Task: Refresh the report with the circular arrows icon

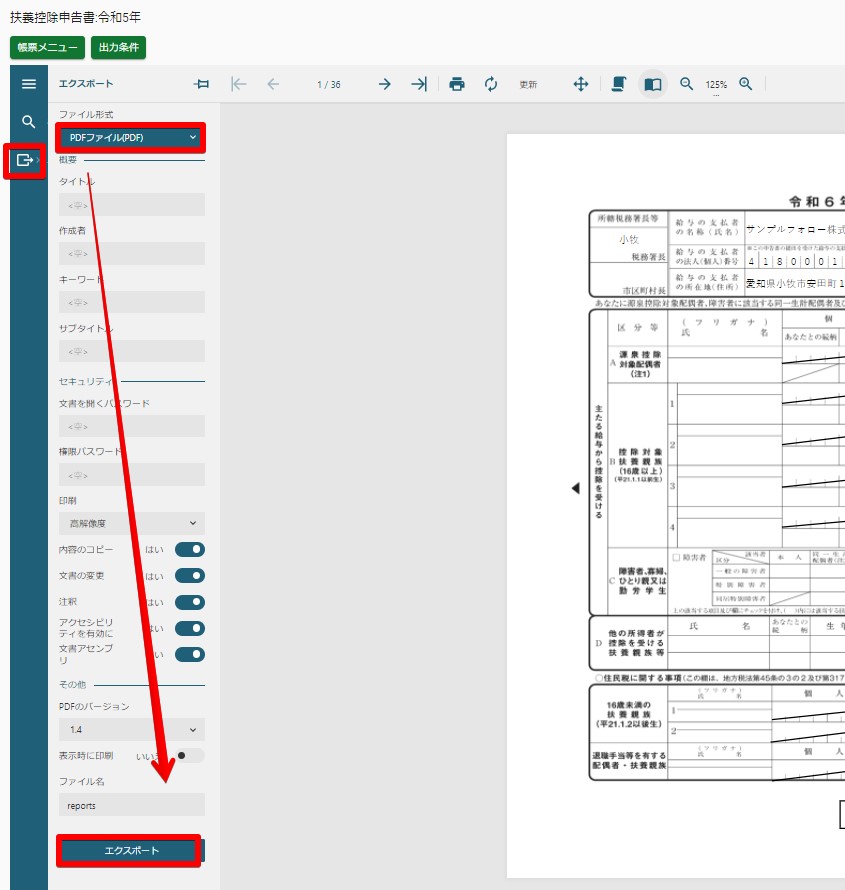Action: [x=491, y=84]
